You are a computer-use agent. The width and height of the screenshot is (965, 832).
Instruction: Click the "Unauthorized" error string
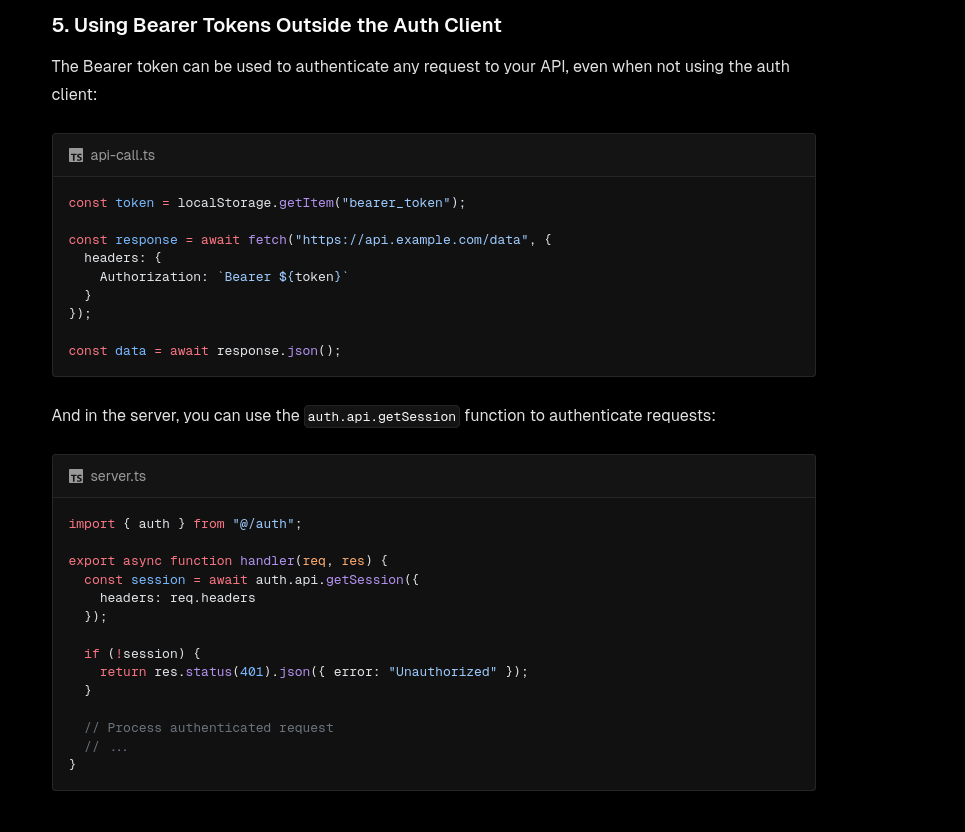pyautogui.click(x=442, y=672)
